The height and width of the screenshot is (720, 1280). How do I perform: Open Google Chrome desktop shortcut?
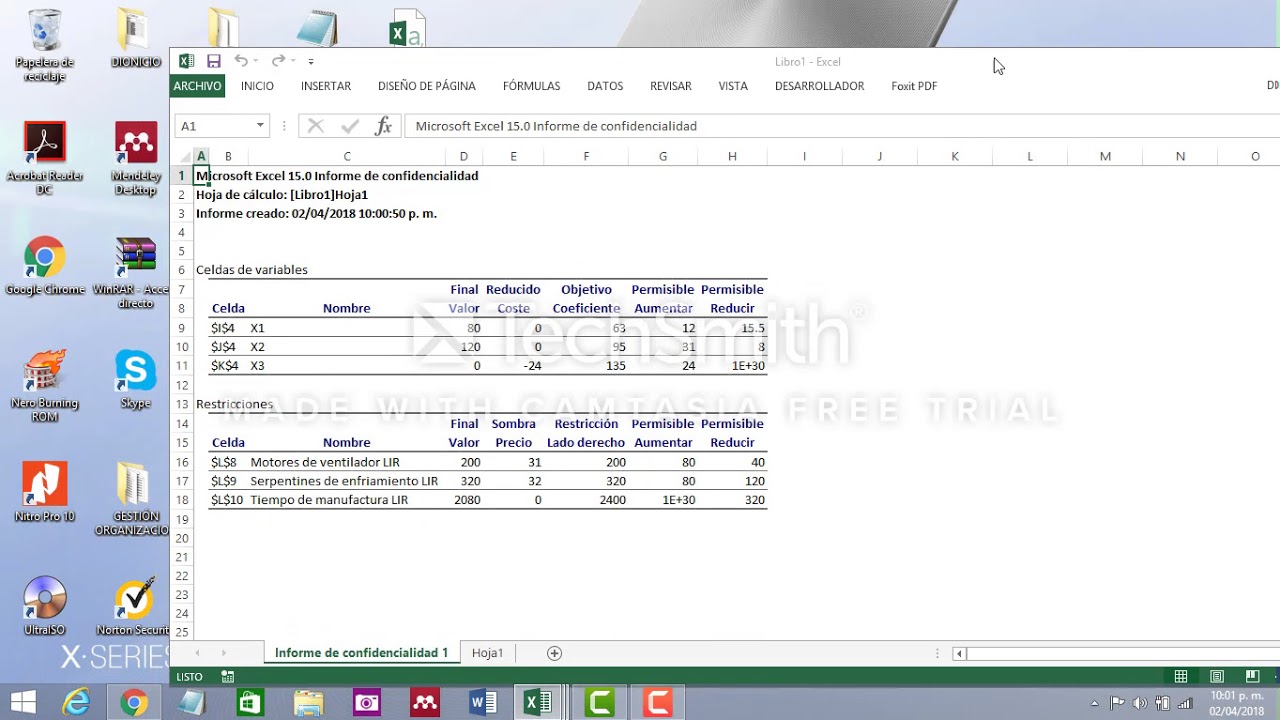45,266
